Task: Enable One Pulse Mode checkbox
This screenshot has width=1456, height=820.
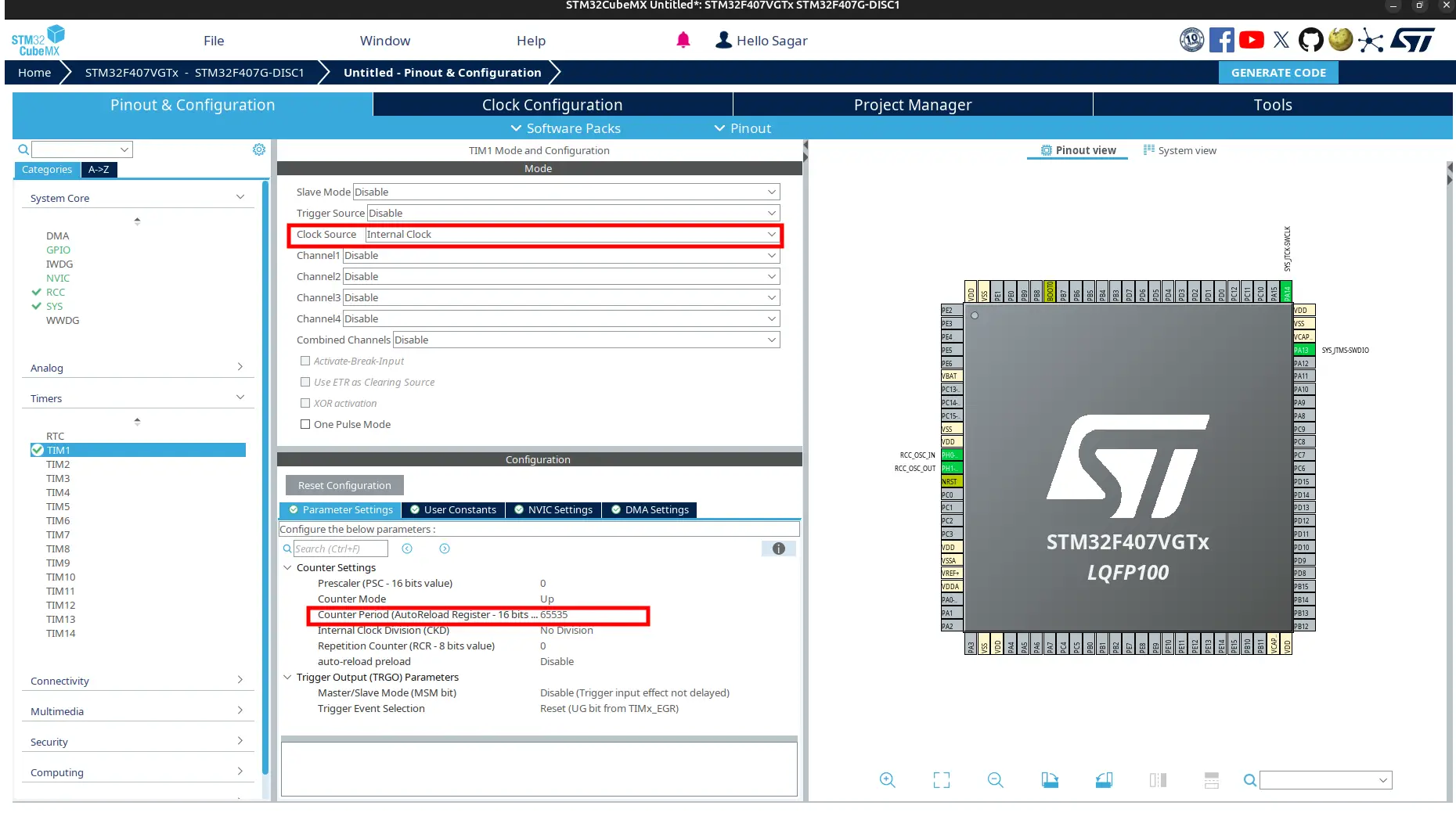Action: (x=305, y=424)
